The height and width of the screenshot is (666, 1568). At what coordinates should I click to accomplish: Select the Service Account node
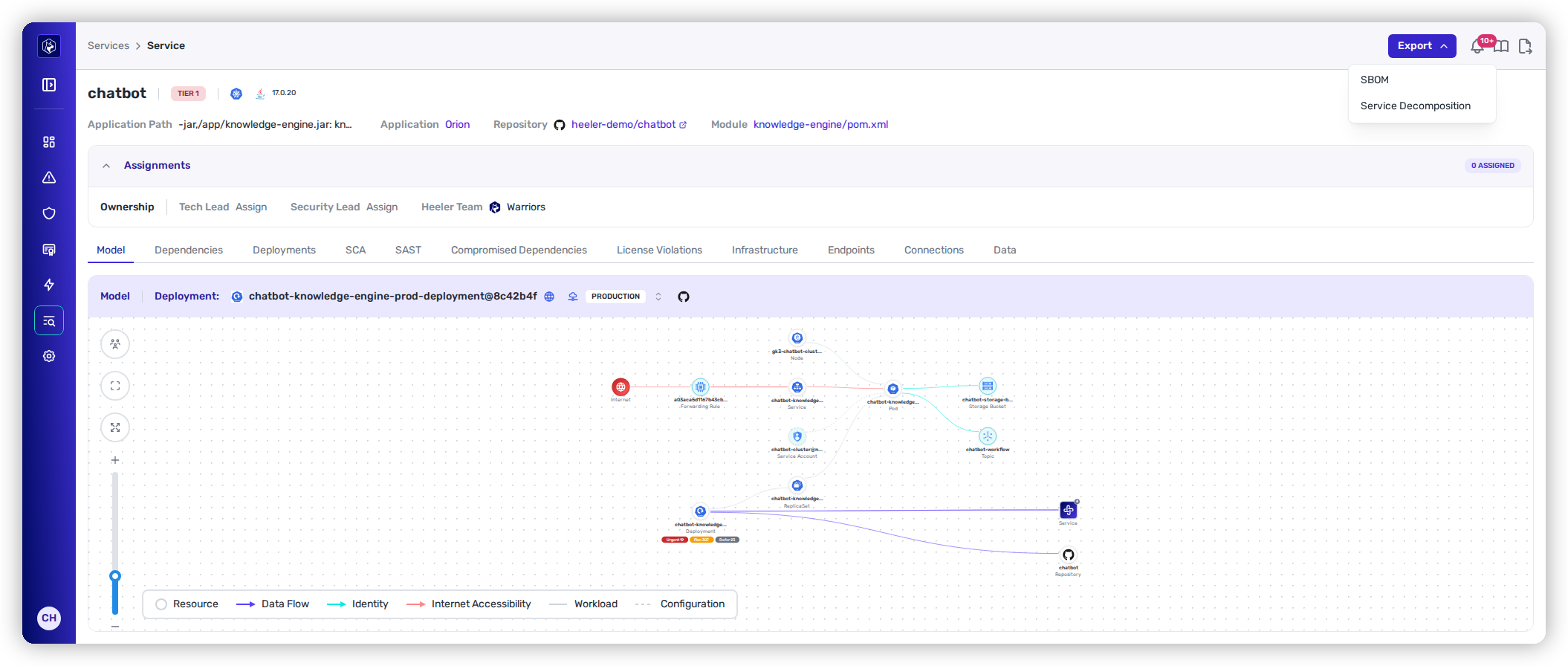coord(797,436)
